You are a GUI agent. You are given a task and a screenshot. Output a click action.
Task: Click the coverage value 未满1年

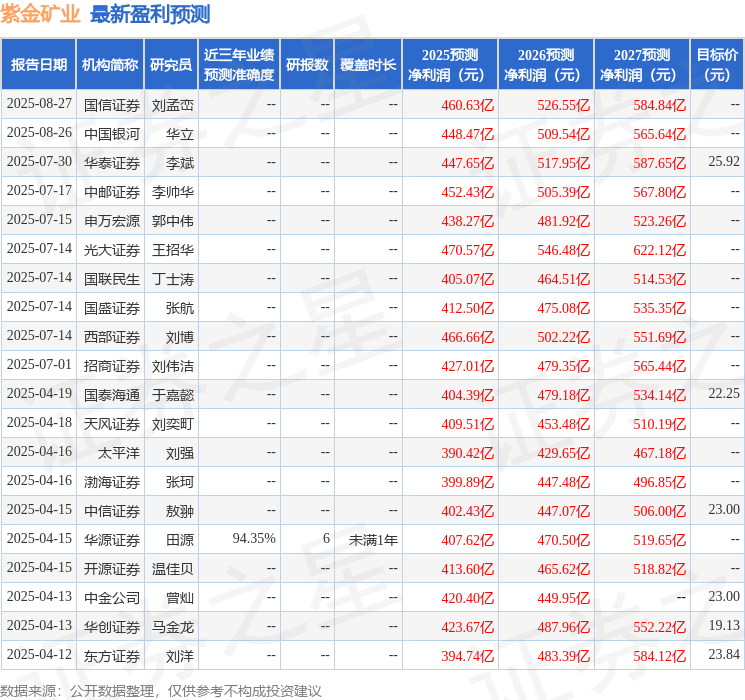tap(373, 540)
